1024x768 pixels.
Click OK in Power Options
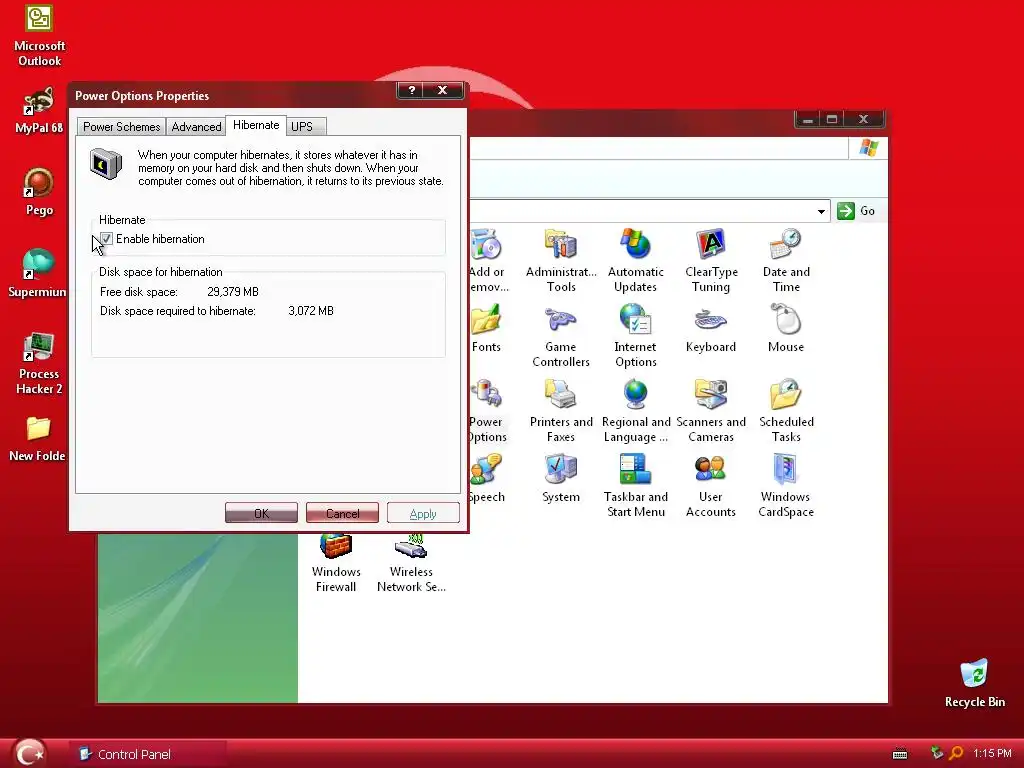click(x=261, y=513)
